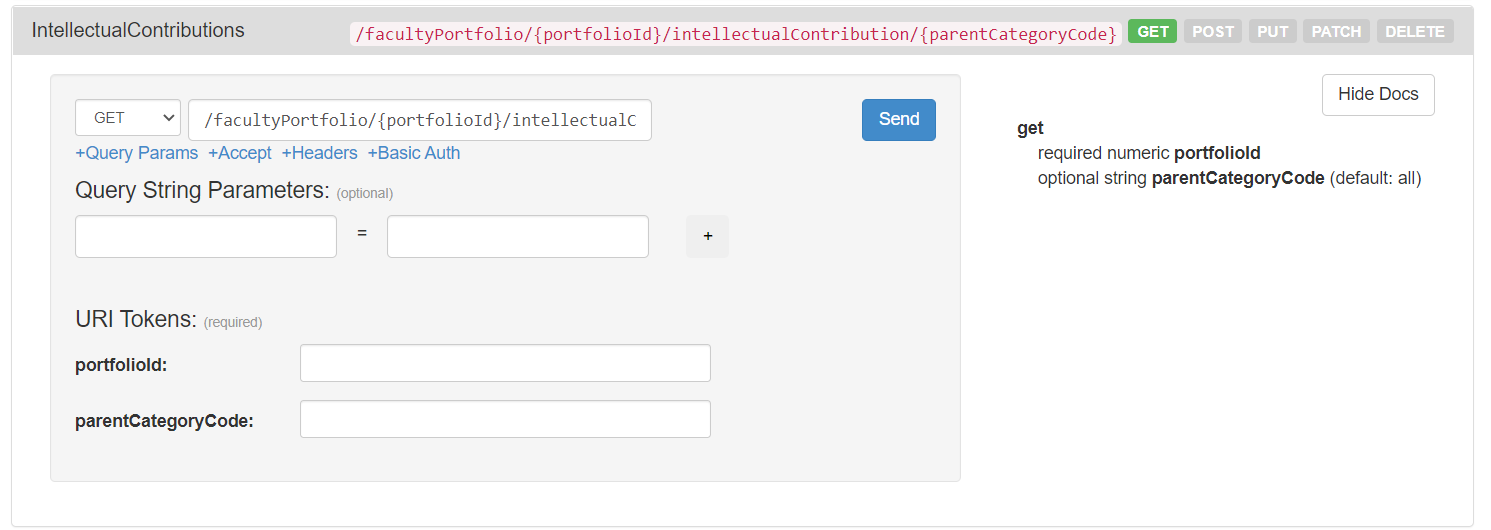Click the query parameter name field

pyautogui.click(x=206, y=236)
